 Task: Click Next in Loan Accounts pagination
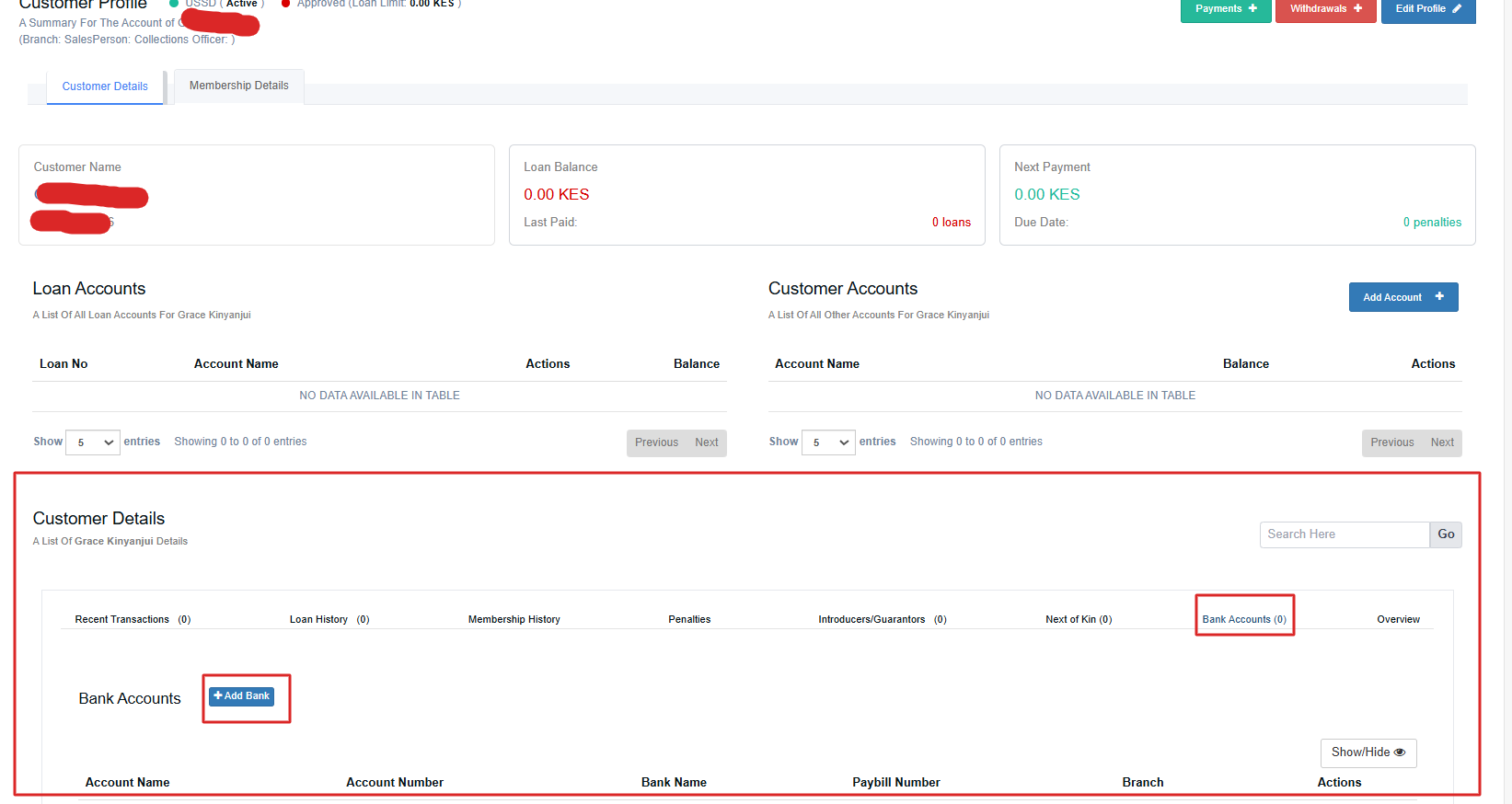(706, 442)
